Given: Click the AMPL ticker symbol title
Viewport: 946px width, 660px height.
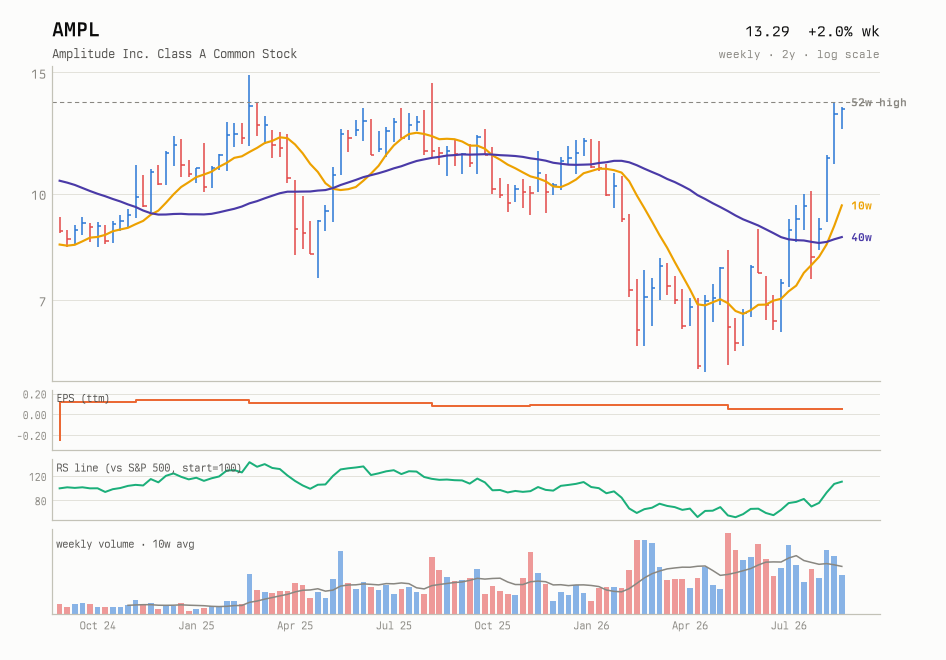Looking at the screenshot, I should (75, 30).
